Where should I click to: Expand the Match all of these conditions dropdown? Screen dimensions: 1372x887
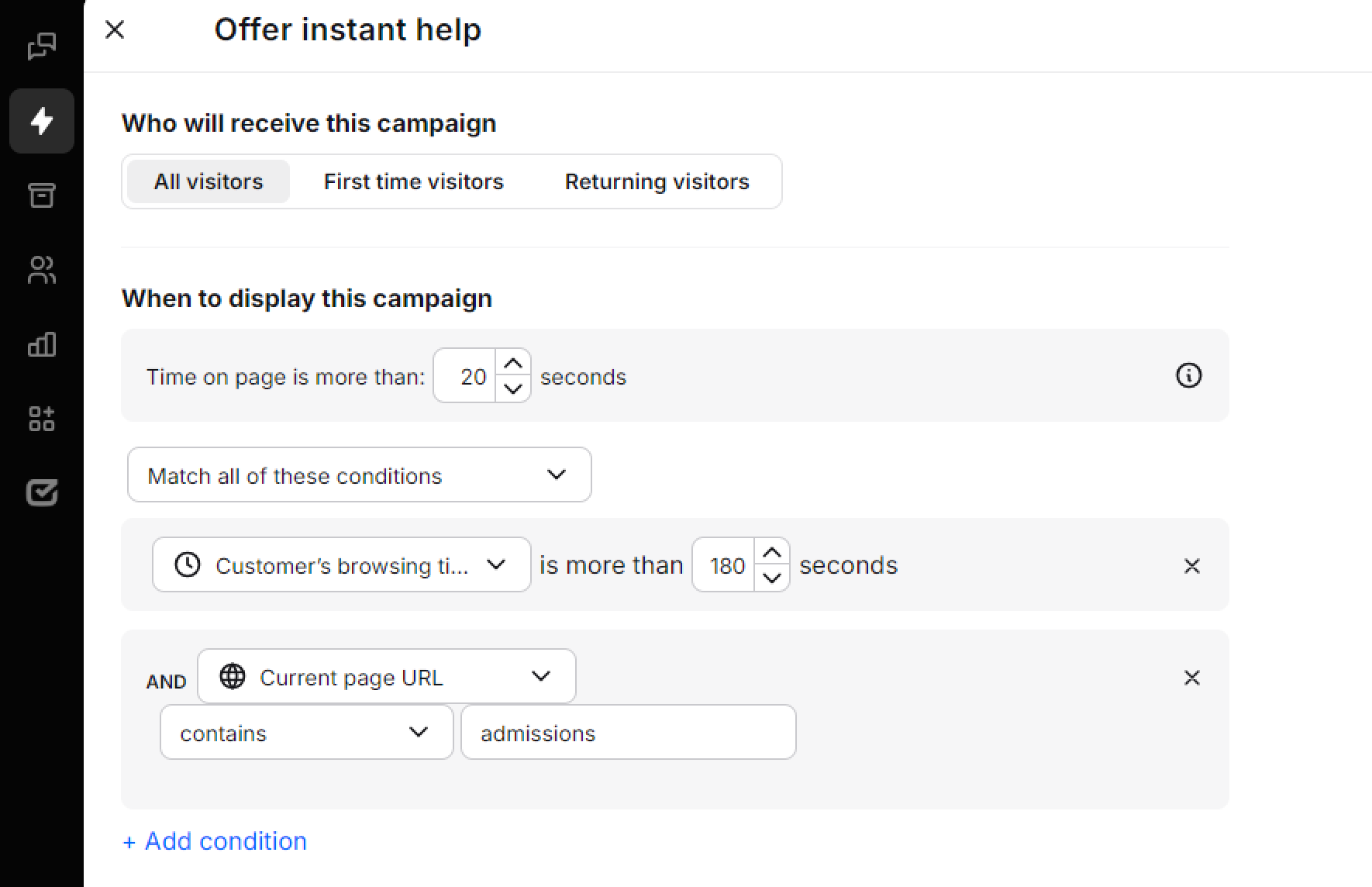(x=359, y=475)
